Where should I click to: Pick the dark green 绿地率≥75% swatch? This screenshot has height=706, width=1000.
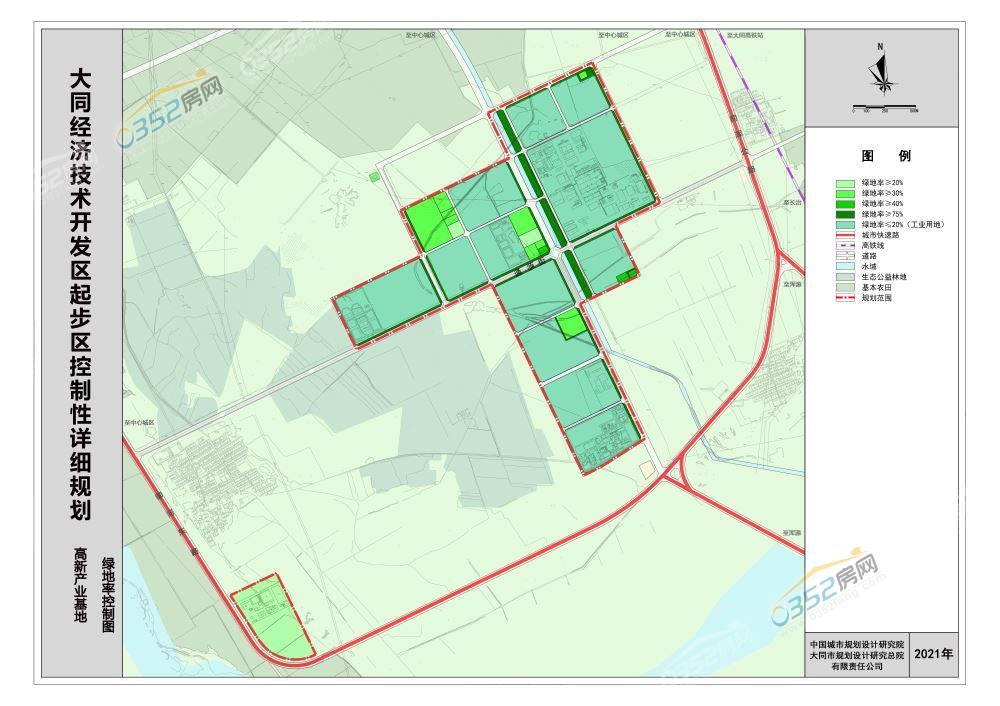pyautogui.click(x=845, y=215)
